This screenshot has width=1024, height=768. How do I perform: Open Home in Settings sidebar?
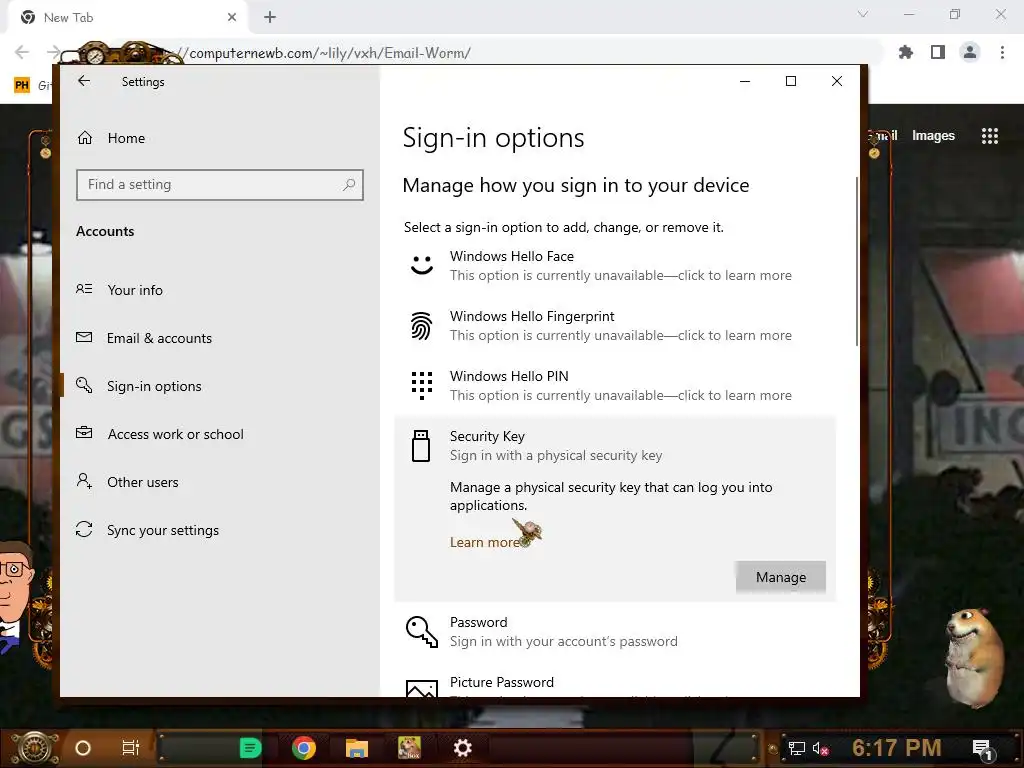[126, 138]
